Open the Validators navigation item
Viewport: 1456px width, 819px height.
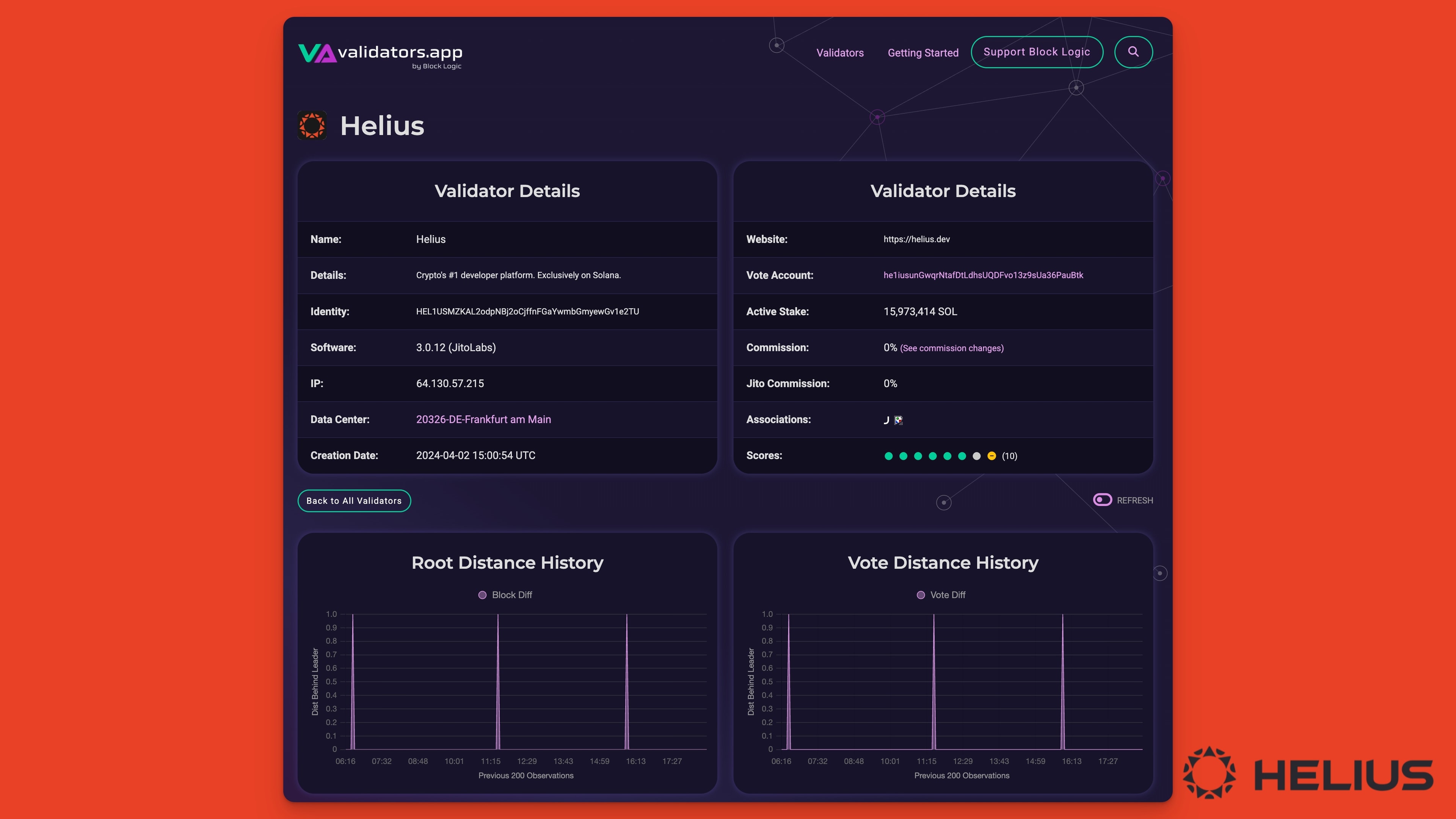click(x=840, y=53)
